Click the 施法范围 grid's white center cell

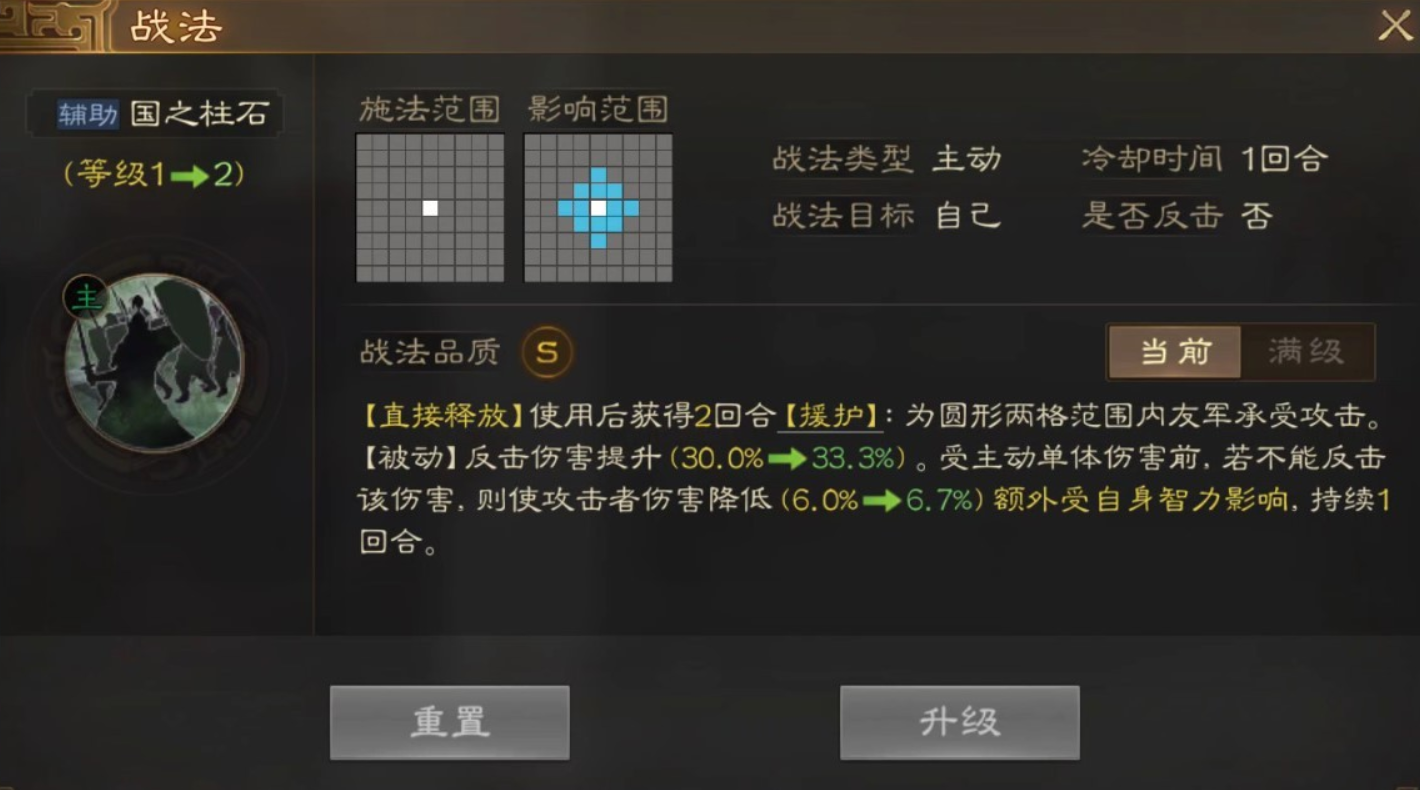pos(430,208)
